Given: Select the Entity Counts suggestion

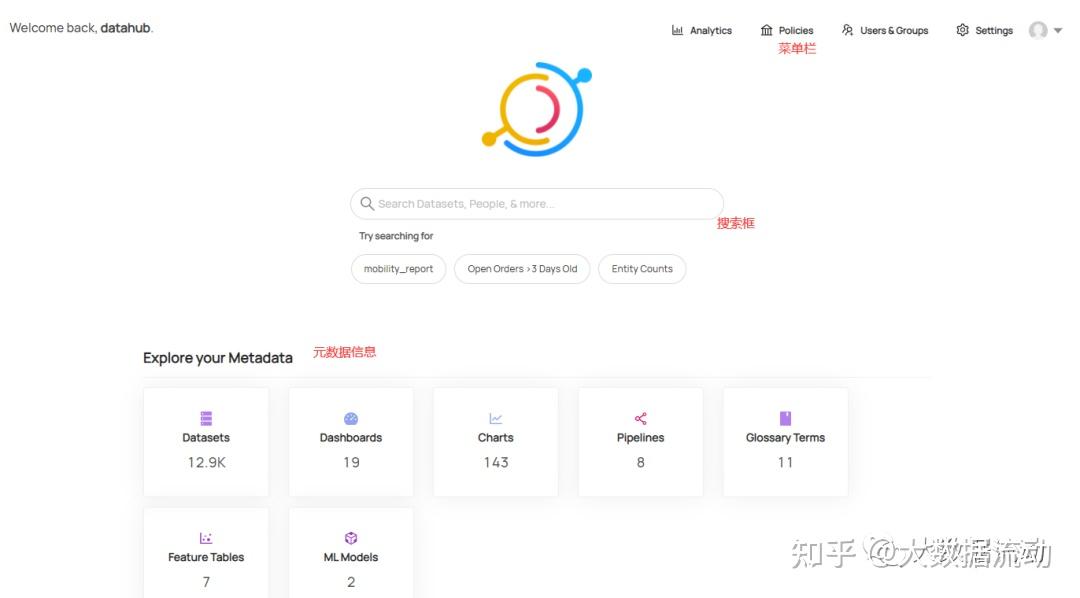Looking at the screenshot, I should click(642, 269).
